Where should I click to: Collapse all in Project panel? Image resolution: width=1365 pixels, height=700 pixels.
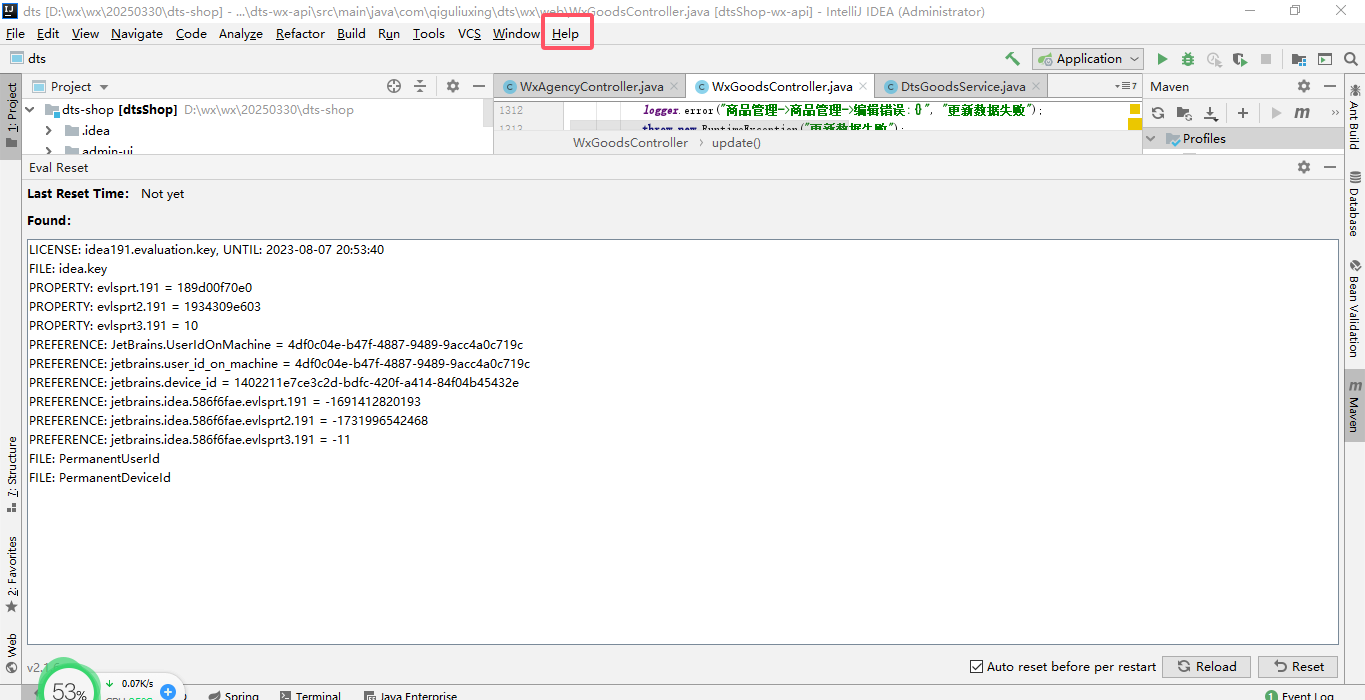[420, 86]
